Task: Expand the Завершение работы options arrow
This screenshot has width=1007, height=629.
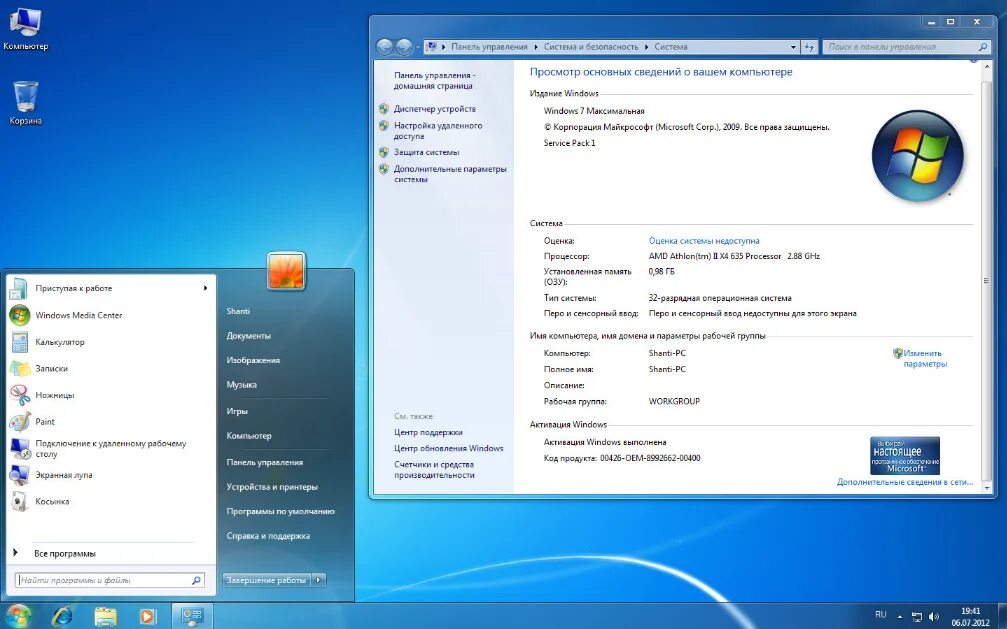Action: (317, 579)
